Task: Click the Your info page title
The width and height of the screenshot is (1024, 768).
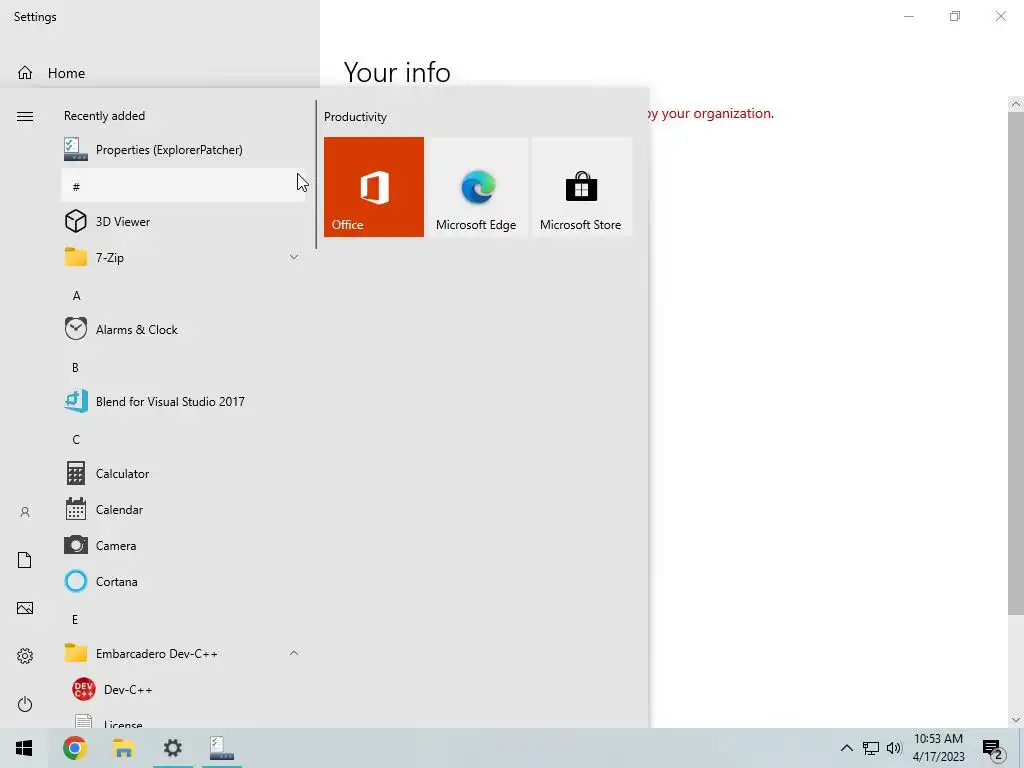Action: tap(397, 72)
